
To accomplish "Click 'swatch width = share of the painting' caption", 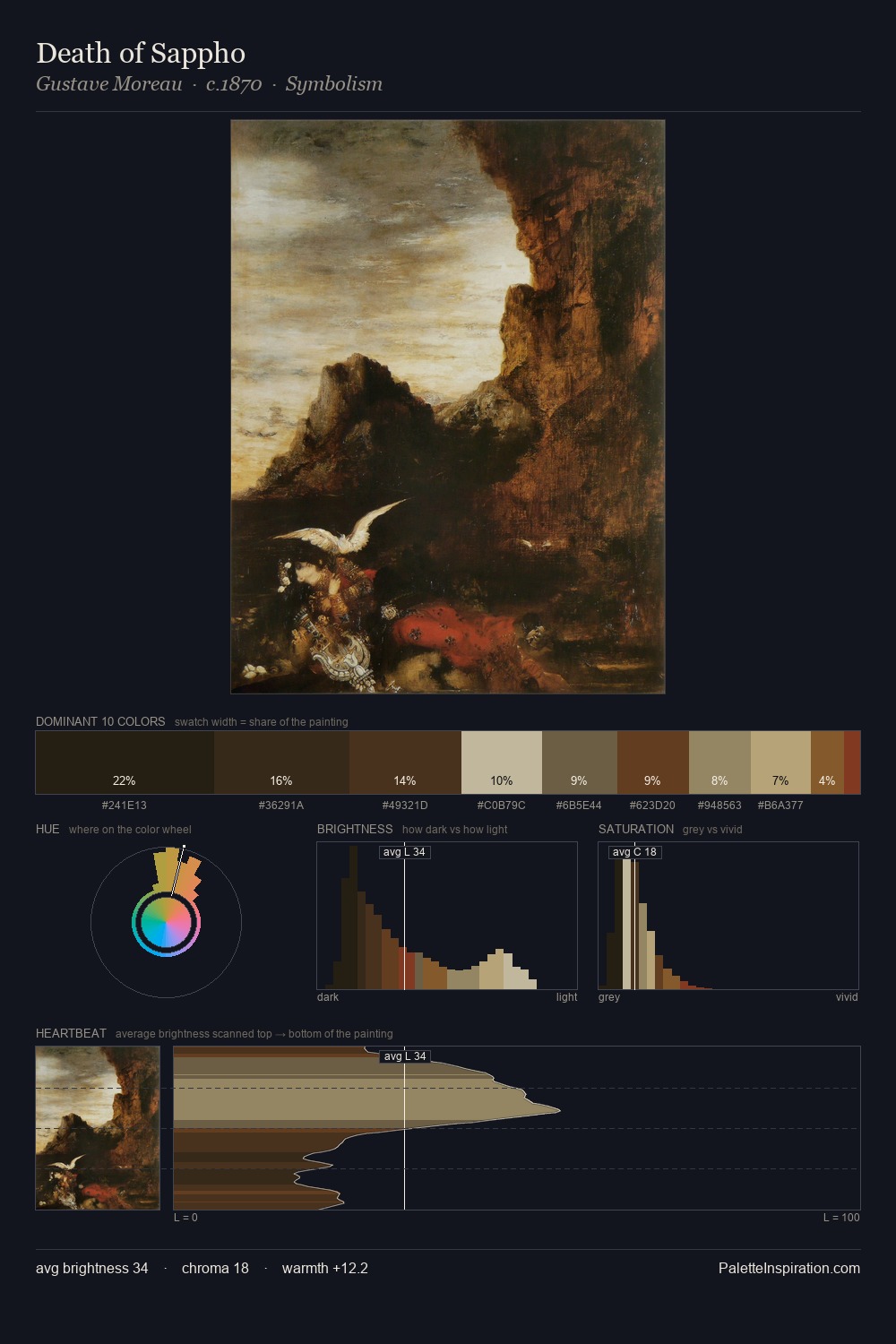I will (x=262, y=722).
